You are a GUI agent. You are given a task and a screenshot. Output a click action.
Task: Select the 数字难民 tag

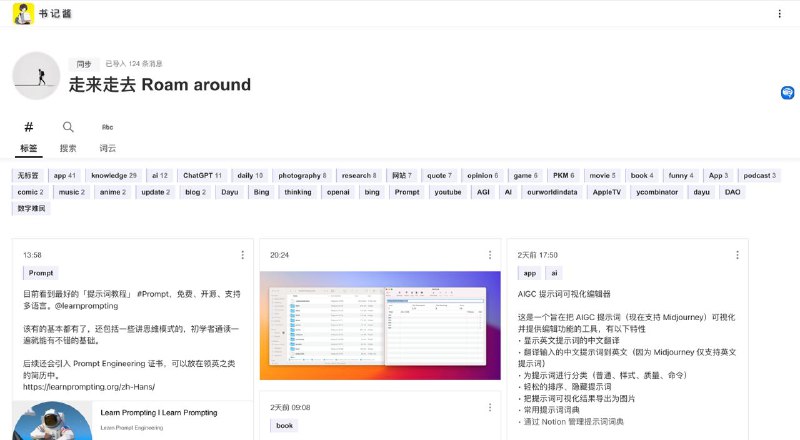31,208
